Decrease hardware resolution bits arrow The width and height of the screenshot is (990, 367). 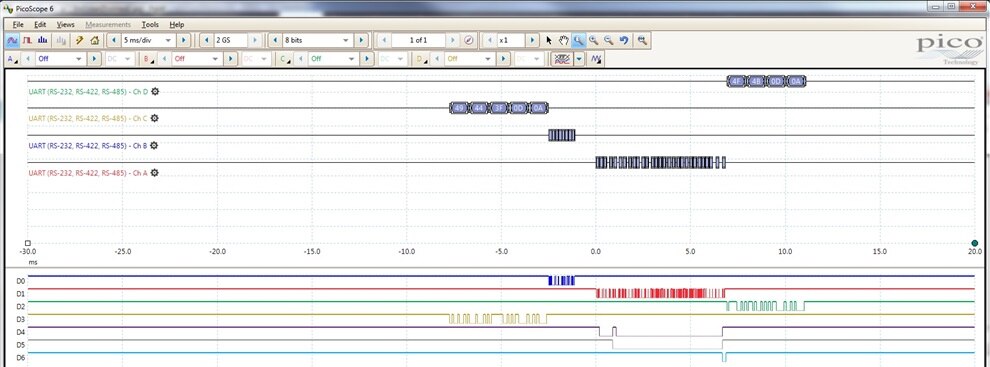[x=275, y=40]
